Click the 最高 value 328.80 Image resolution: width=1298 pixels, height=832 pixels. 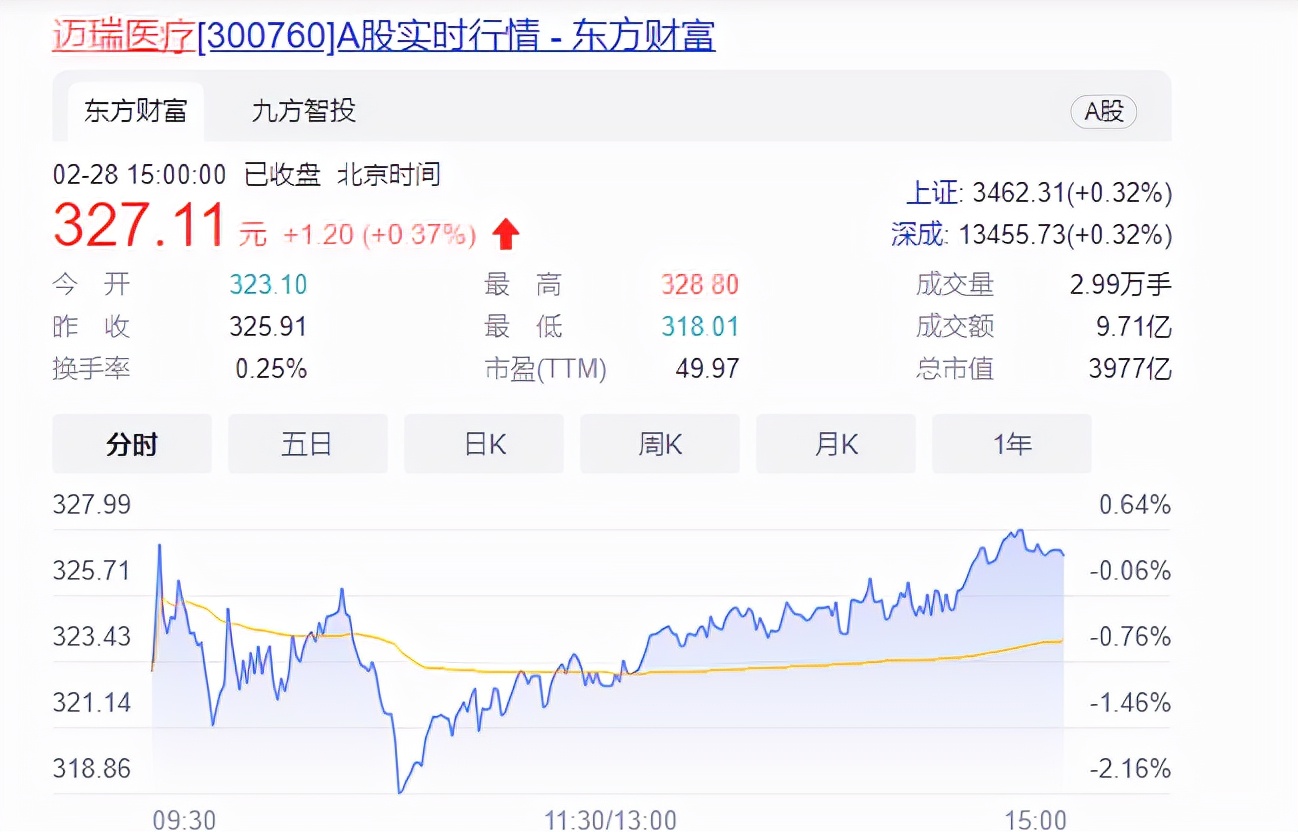click(x=700, y=285)
